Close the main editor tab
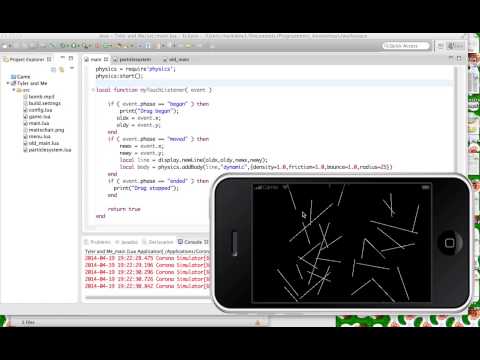This screenshot has height=360, width=480. pyautogui.click(x=106, y=59)
